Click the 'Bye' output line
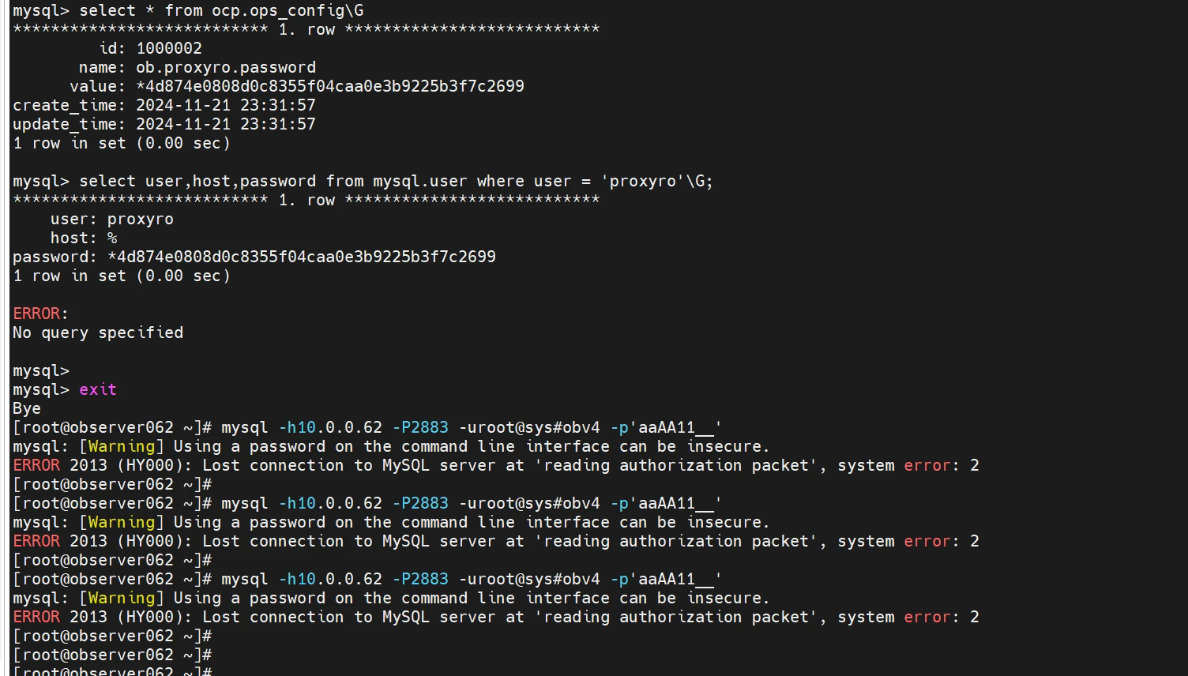The width and height of the screenshot is (1188, 676). 27,408
